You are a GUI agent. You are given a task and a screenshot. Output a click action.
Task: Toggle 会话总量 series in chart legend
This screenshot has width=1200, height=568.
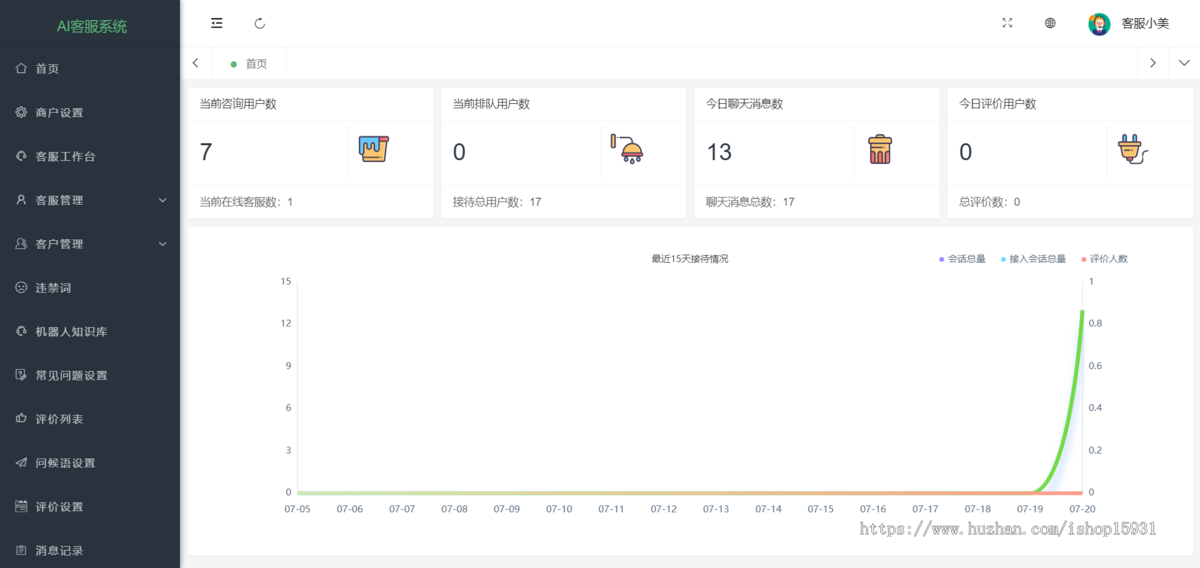962,259
